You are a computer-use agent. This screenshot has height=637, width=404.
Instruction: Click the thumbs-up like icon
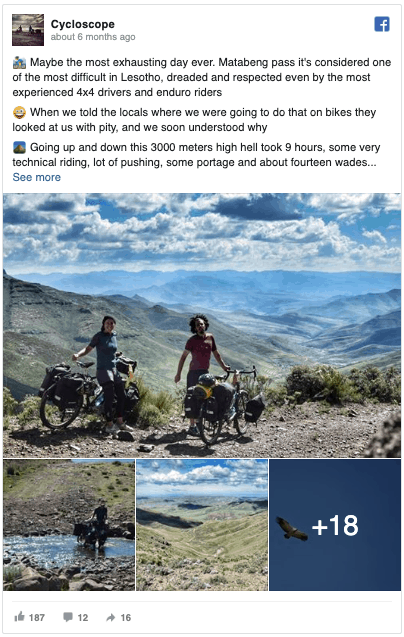pyautogui.click(x=19, y=617)
